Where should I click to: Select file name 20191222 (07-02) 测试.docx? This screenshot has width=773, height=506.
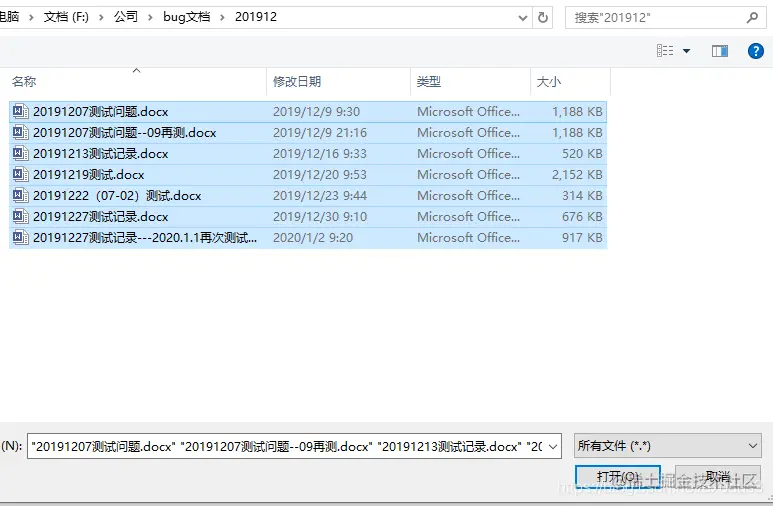point(117,196)
